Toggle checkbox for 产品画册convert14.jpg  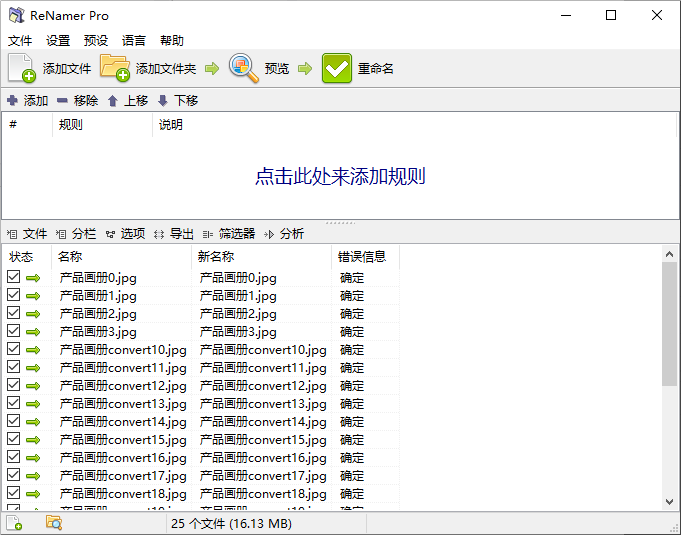(x=13, y=421)
